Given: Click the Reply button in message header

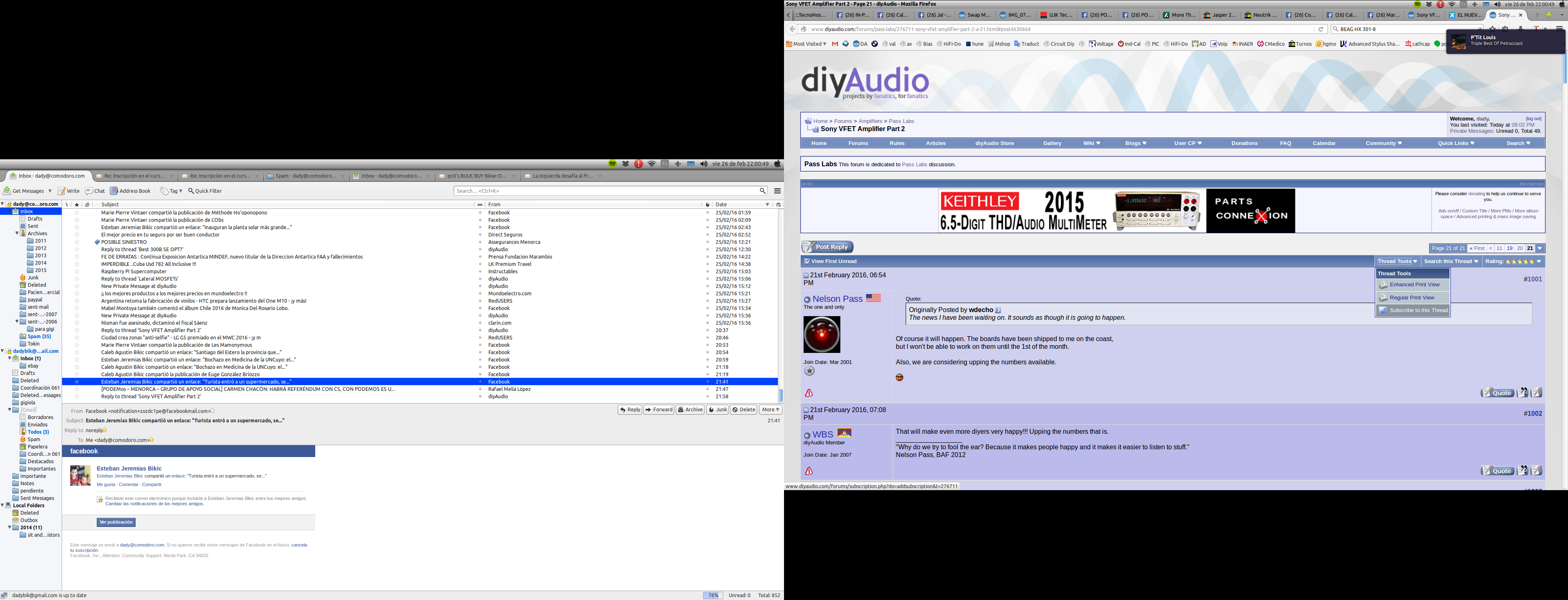Looking at the screenshot, I should (630, 410).
